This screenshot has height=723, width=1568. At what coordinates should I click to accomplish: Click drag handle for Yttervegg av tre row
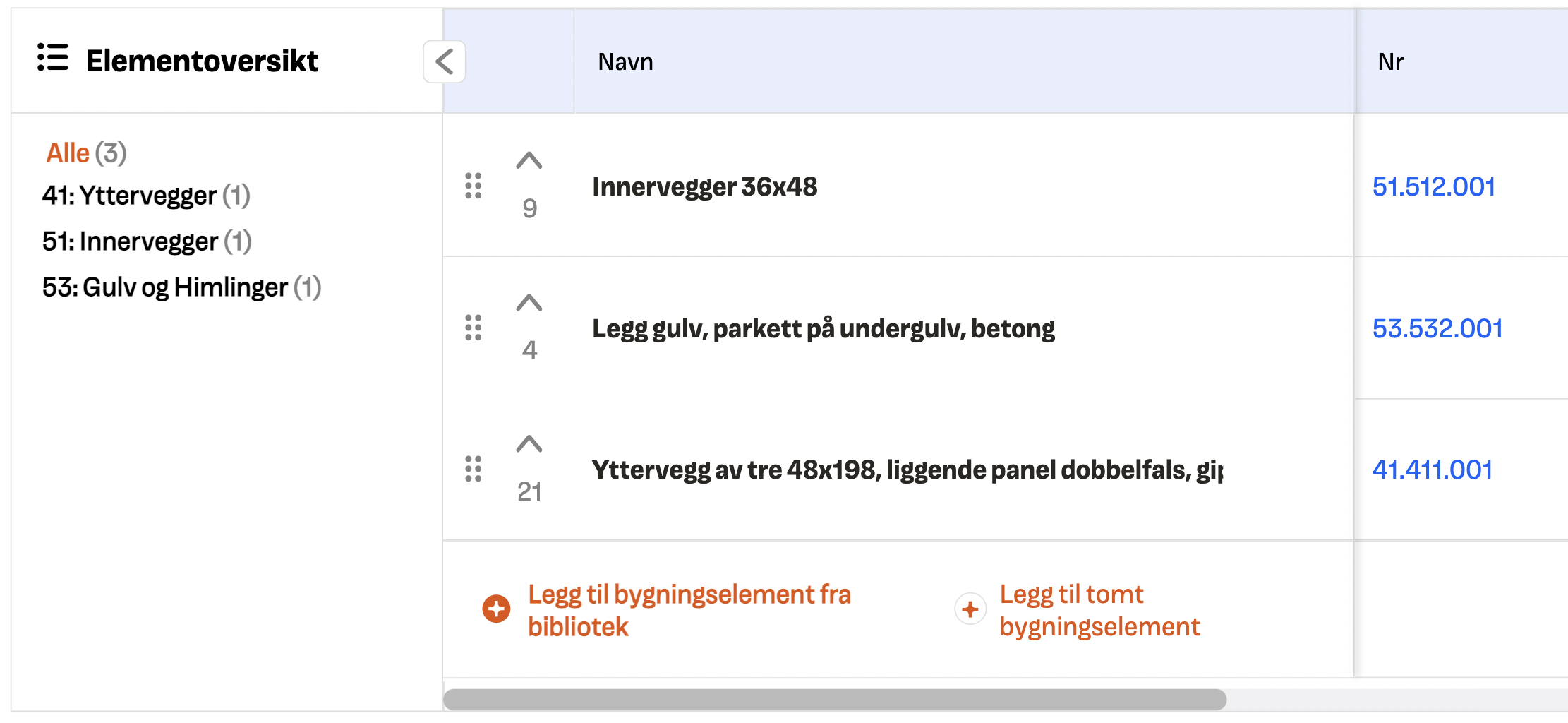pyautogui.click(x=474, y=469)
